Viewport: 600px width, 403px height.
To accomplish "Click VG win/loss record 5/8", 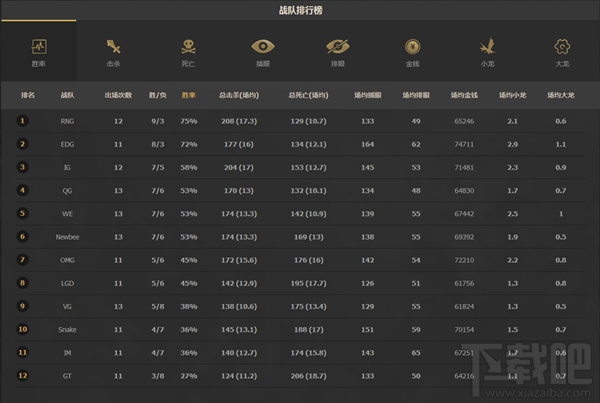I will click(x=158, y=307).
